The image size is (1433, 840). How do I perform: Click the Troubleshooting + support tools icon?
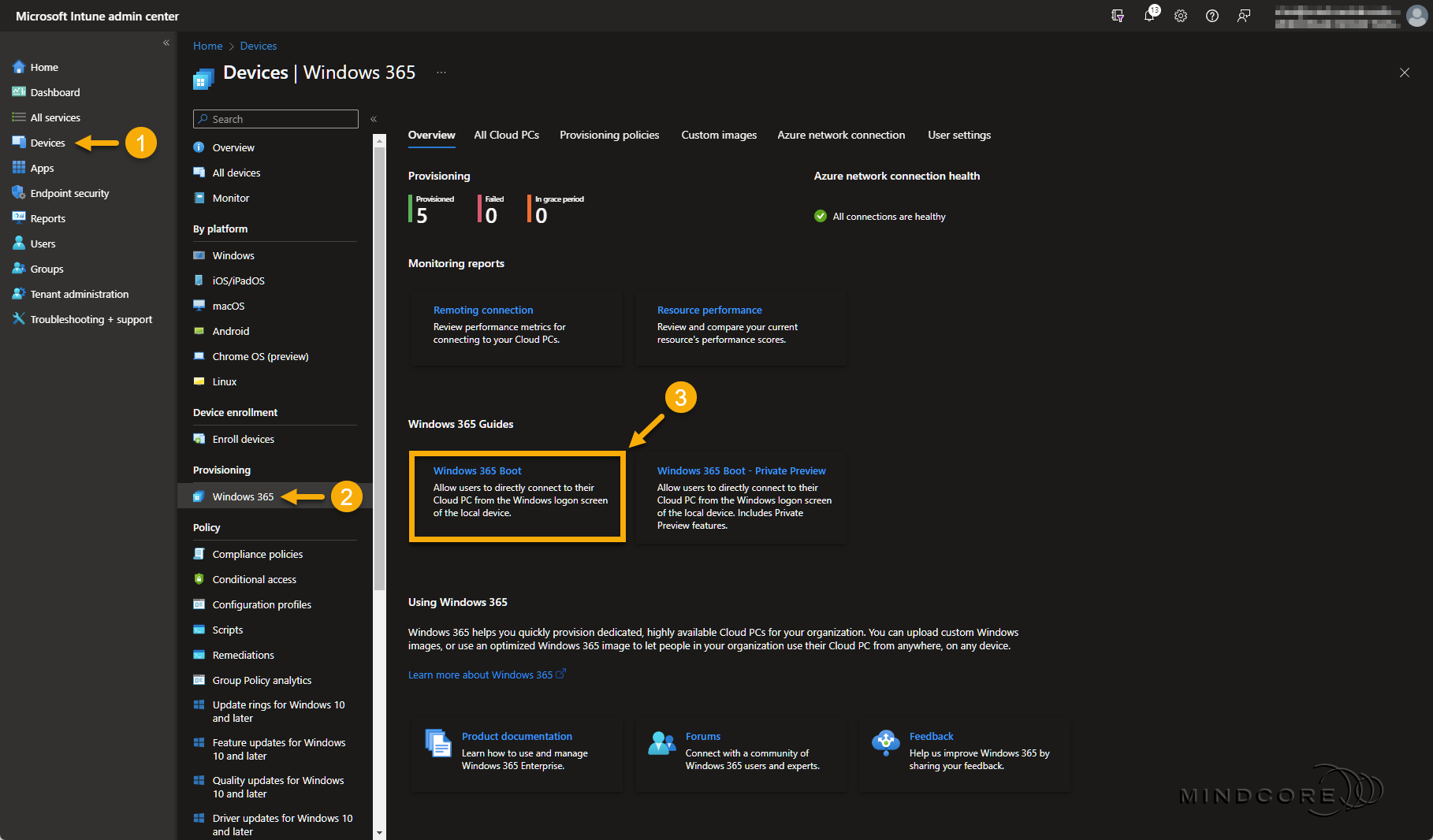point(19,319)
